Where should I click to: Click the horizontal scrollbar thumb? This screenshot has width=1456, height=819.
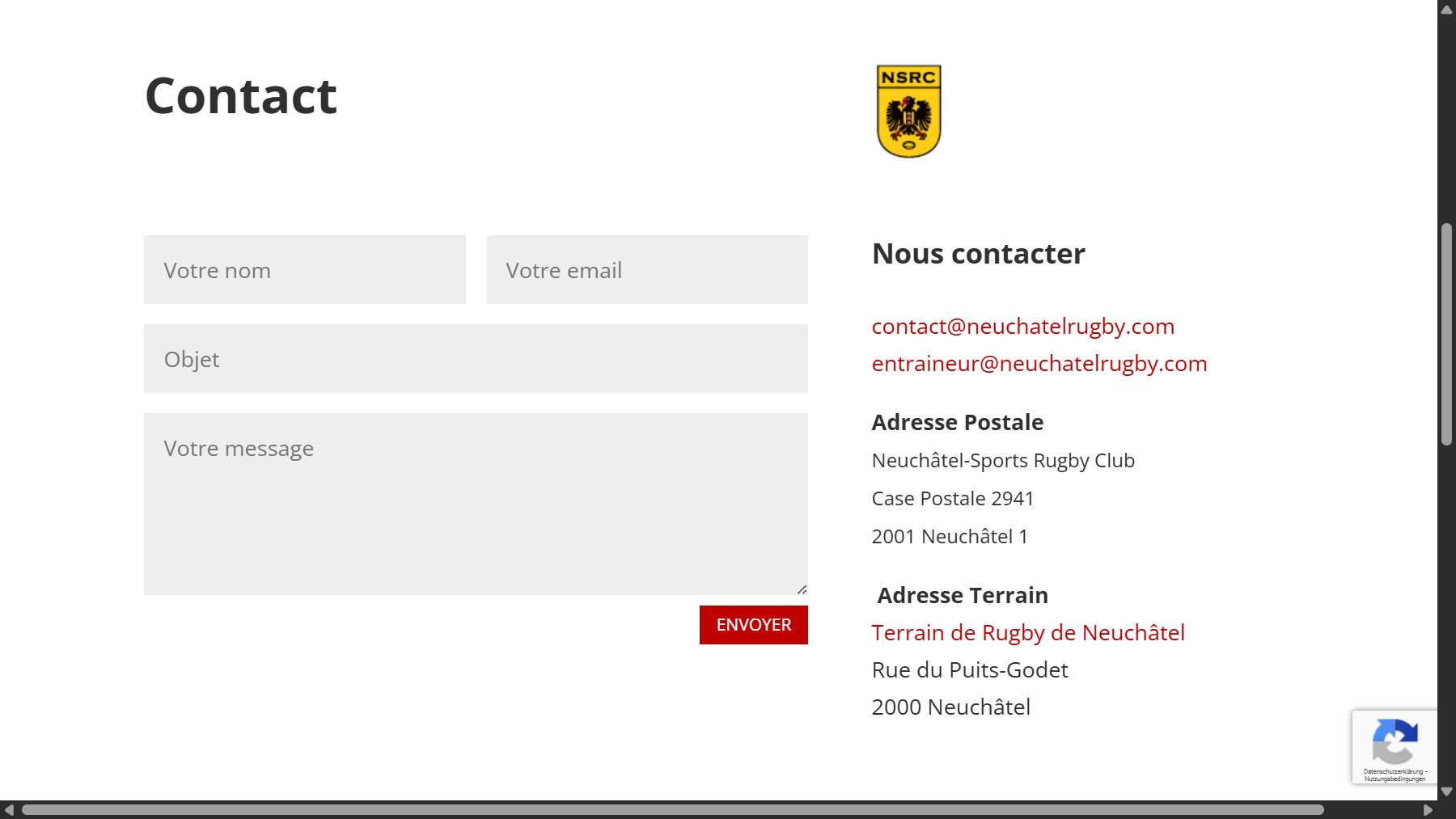click(x=671, y=809)
